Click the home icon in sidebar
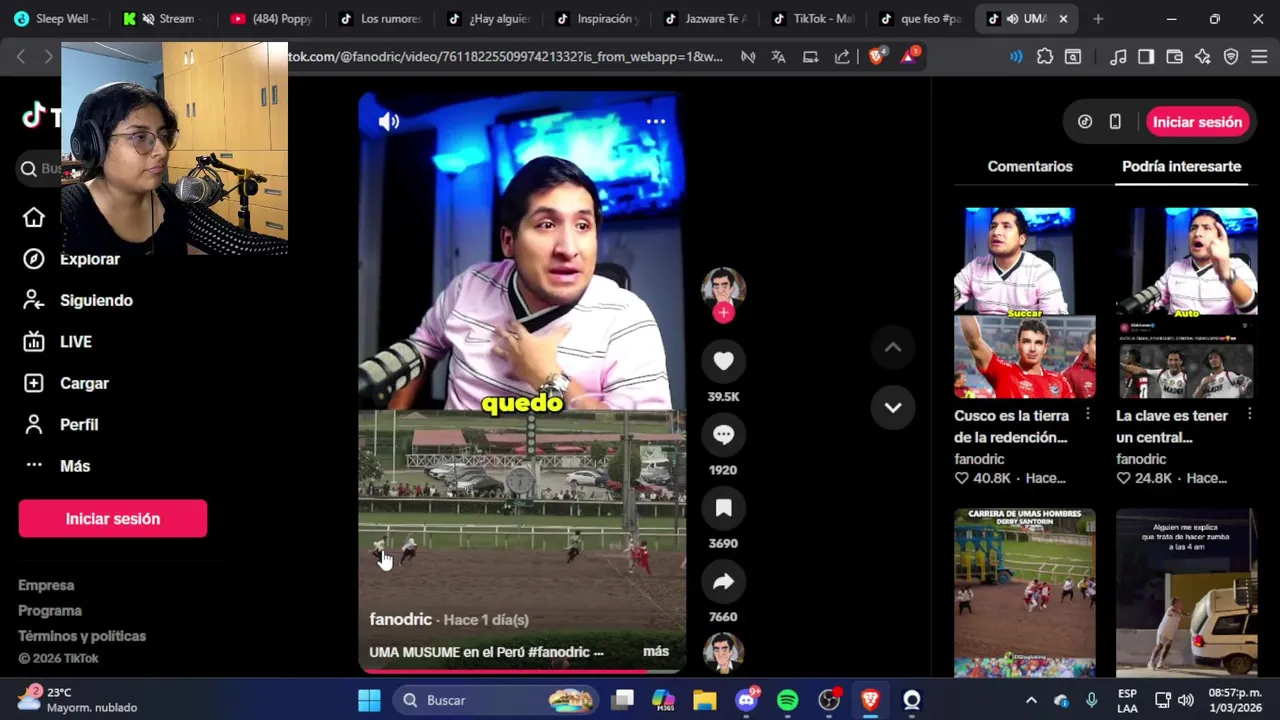1280x720 pixels. click(34, 218)
